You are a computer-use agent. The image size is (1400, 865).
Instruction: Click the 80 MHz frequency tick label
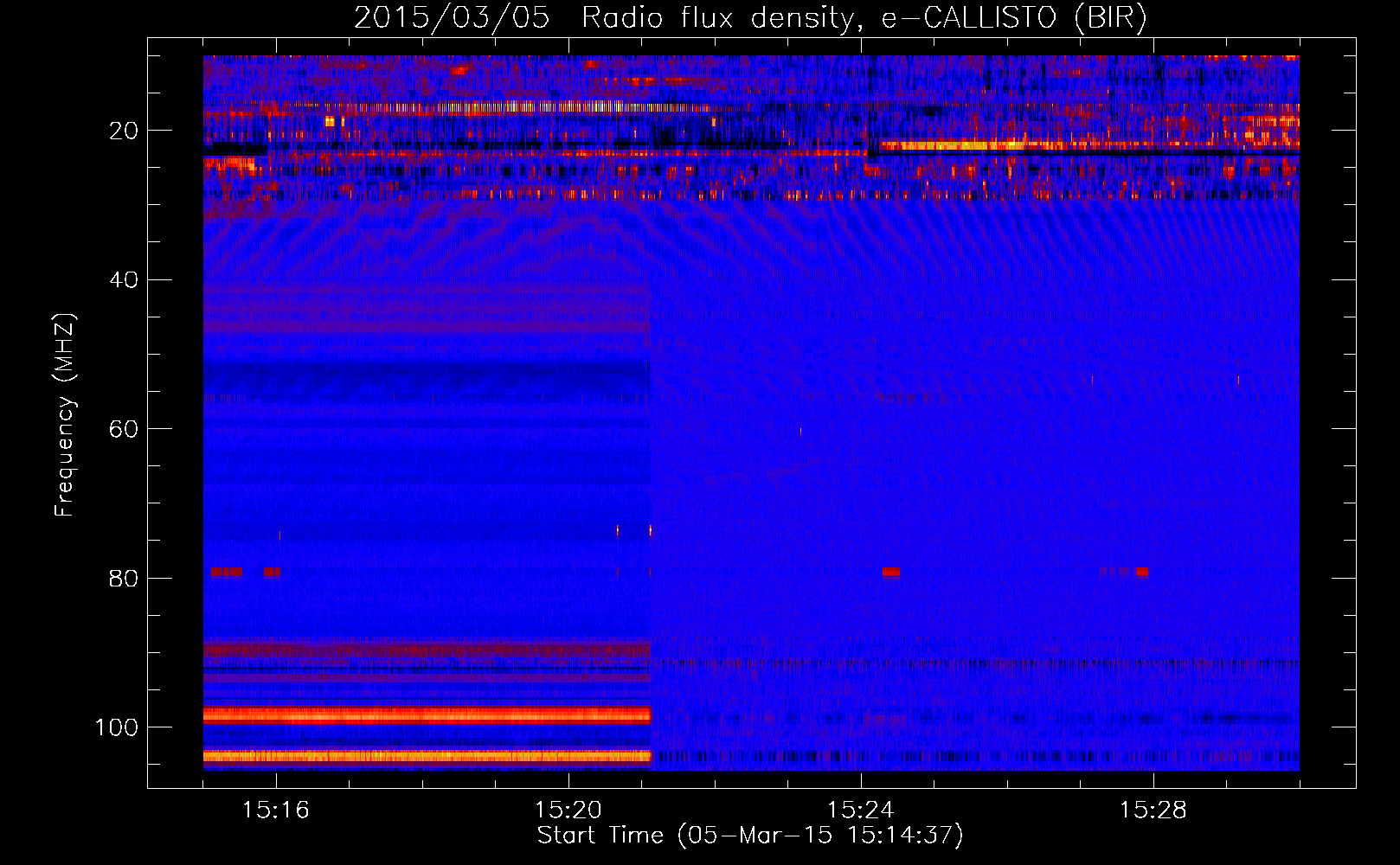pos(124,578)
